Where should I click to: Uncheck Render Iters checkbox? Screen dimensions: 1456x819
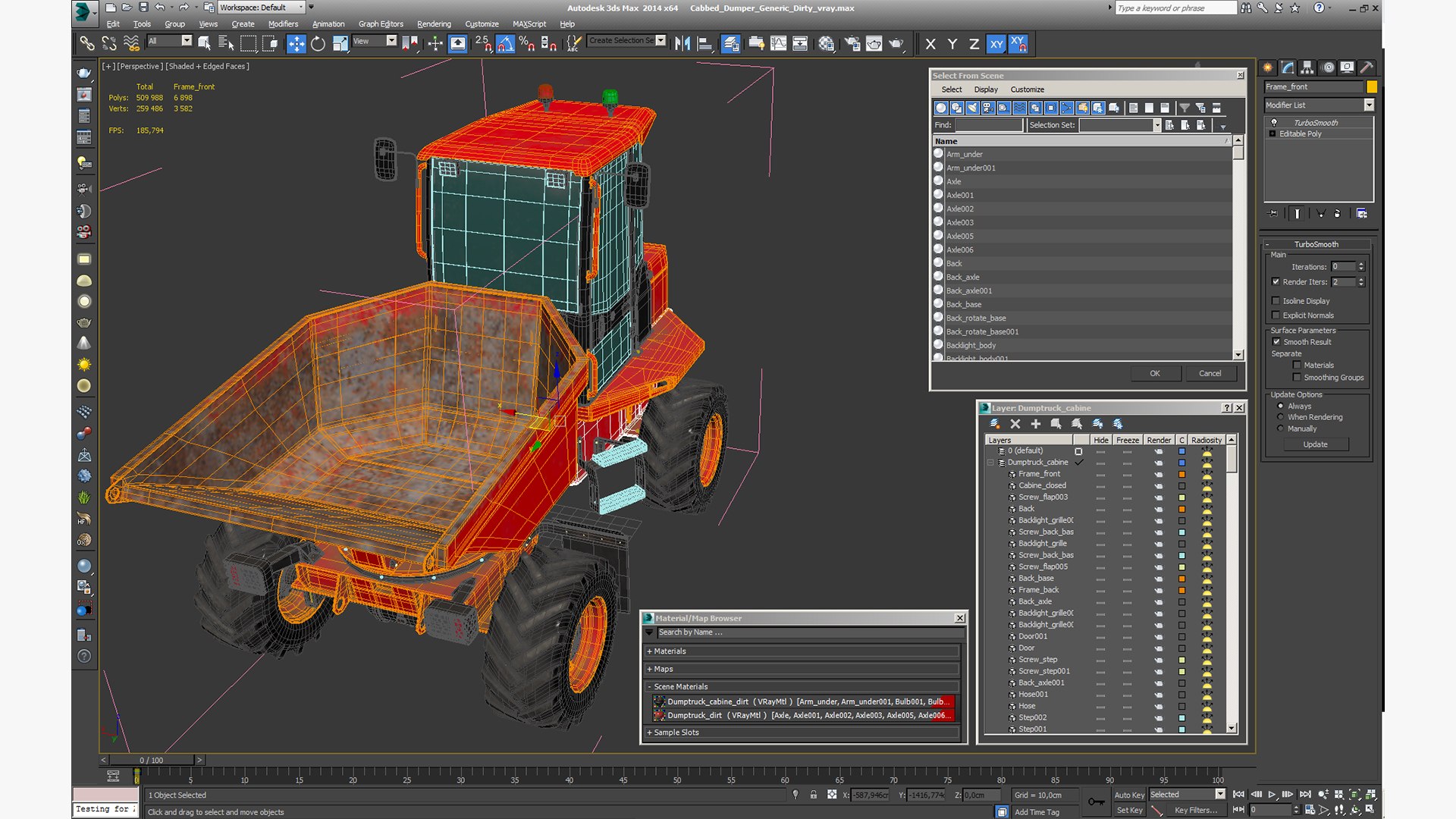pyautogui.click(x=1276, y=282)
